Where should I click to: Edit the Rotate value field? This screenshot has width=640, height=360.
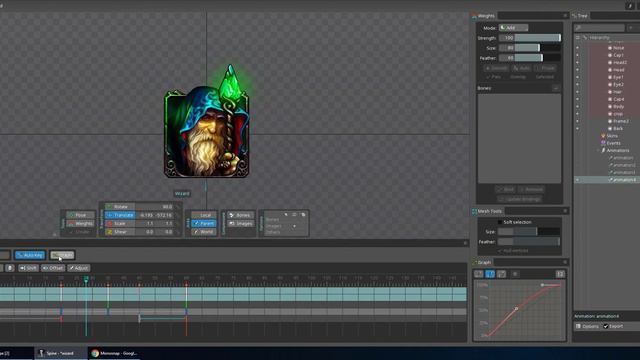click(x=155, y=207)
